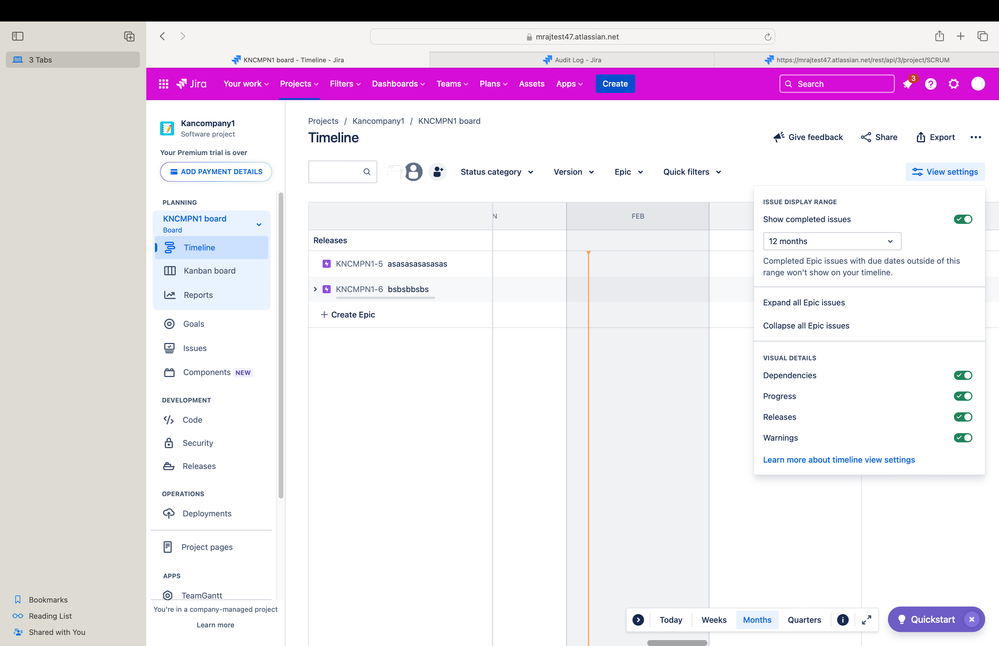Click the Jira logo

point(192,83)
